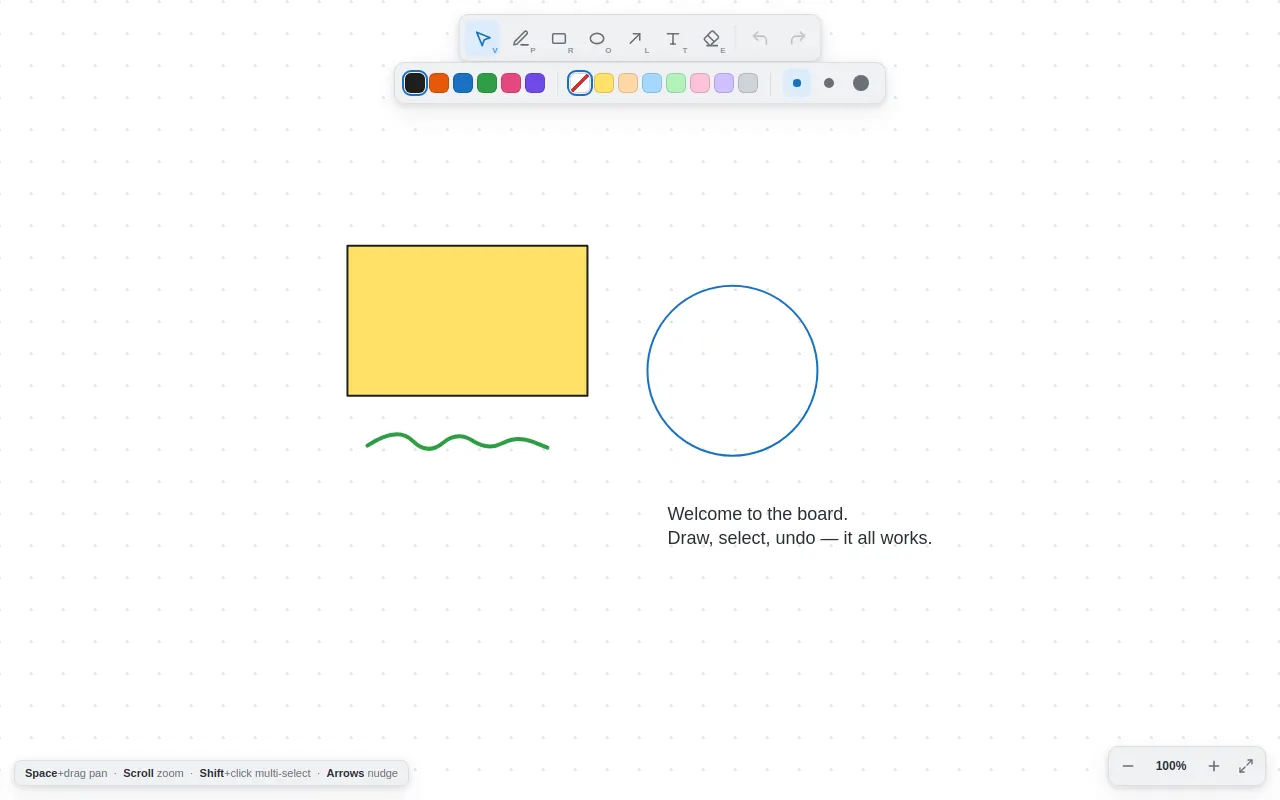The width and height of the screenshot is (1280, 800).
Task: Apply the purple stroke color
Action: tap(535, 83)
